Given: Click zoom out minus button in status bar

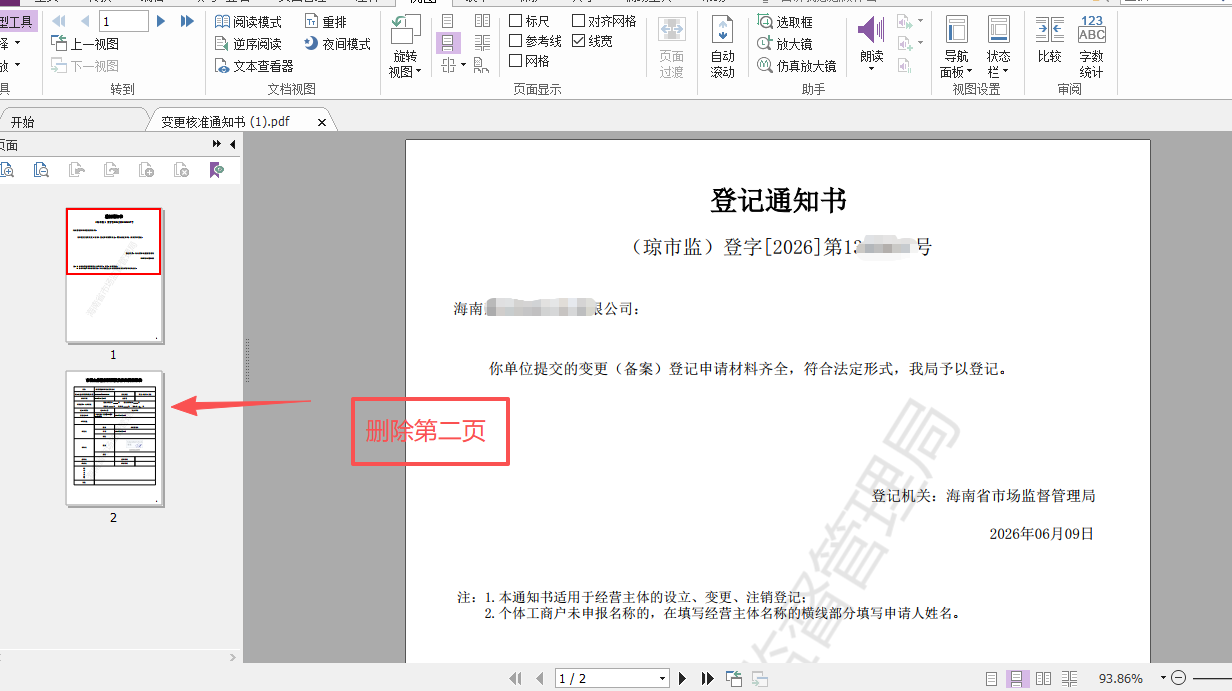Looking at the screenshot, I should [x=1179, y=678].
